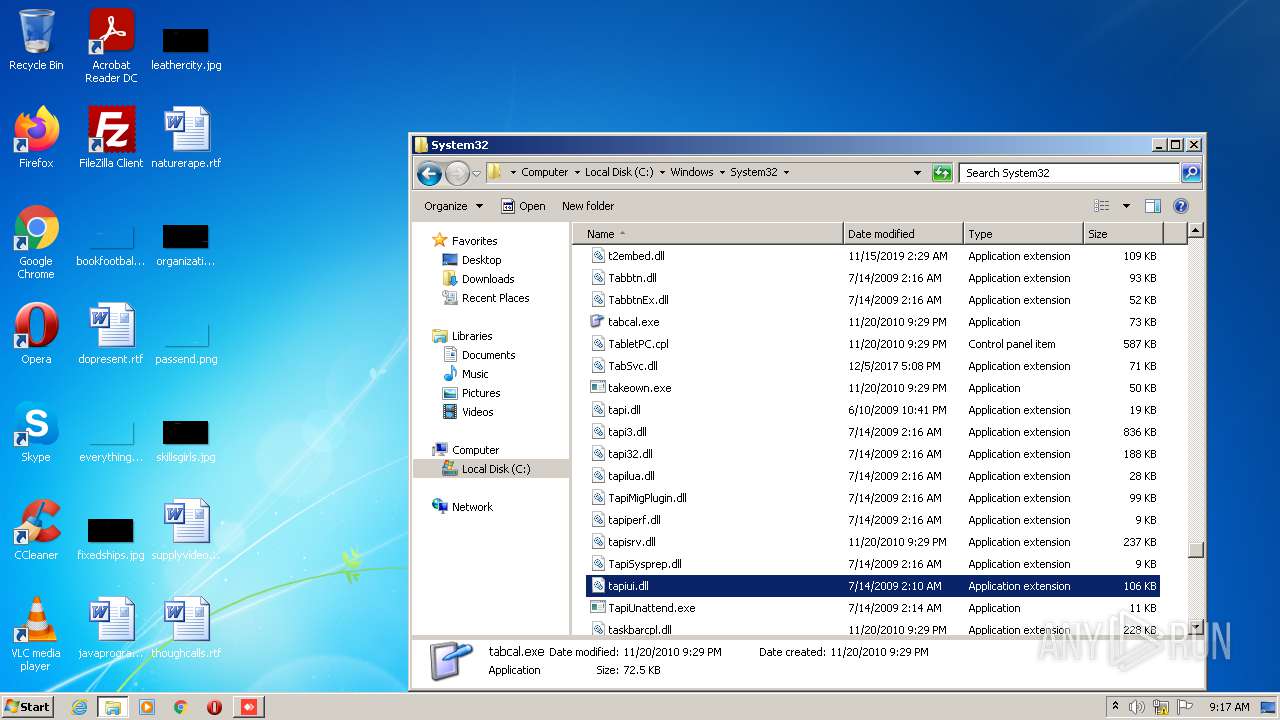Select Downloads in navigation pane
Screen dimensions: 1280x720
pyautogui.click(x=488, y=279)
